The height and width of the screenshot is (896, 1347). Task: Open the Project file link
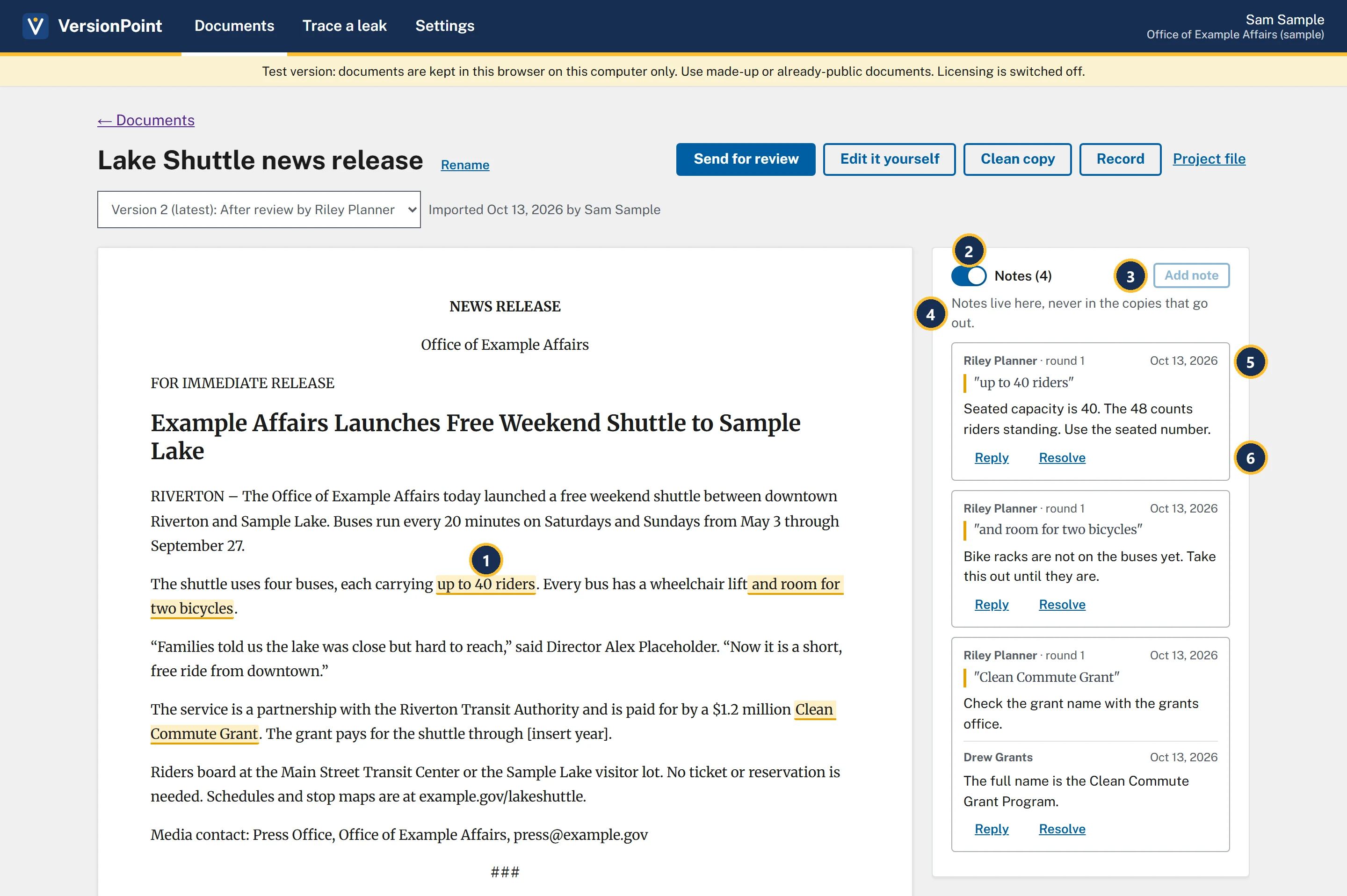tap(1209, 159)
